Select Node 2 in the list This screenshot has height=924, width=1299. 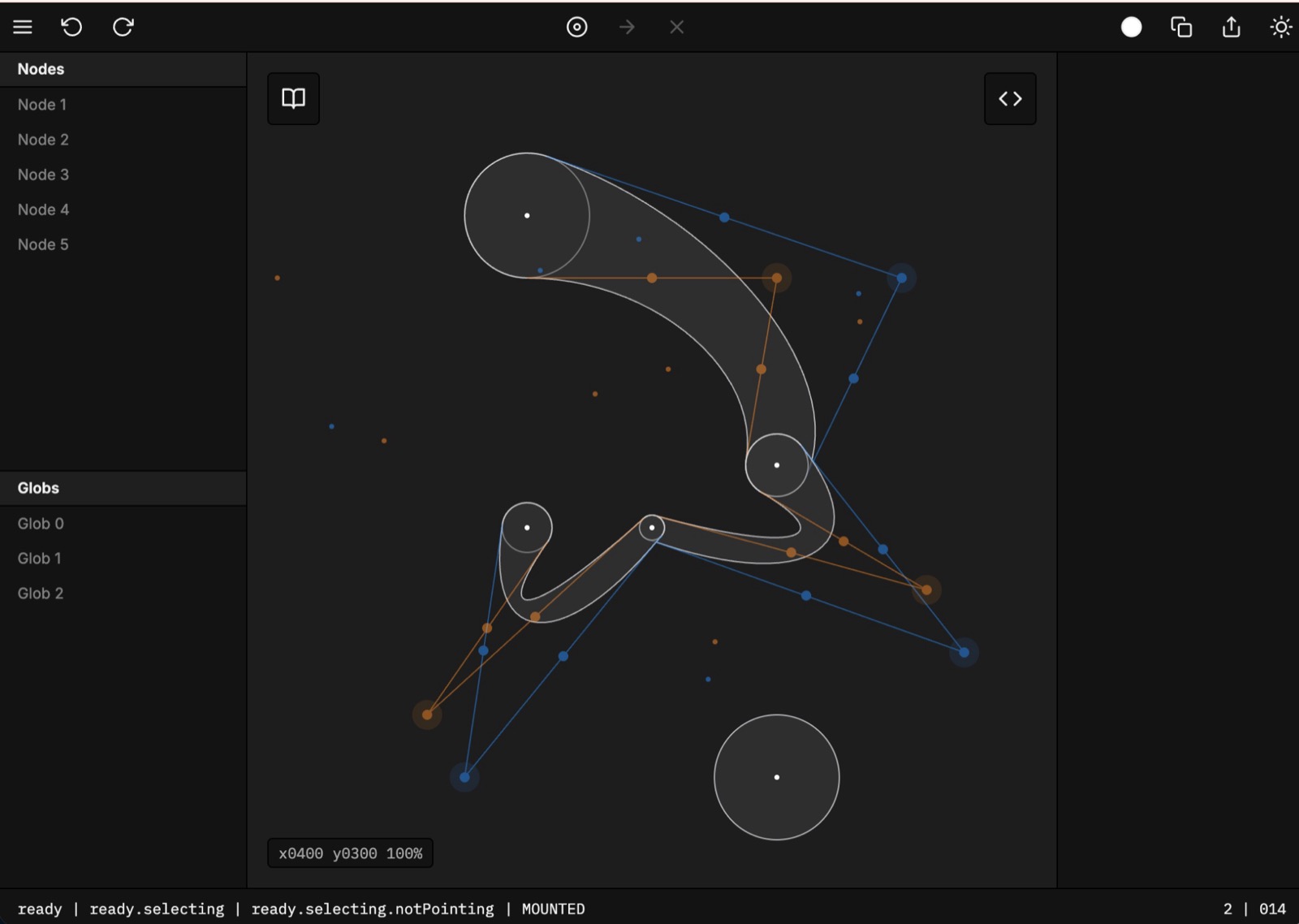(123, 140)
